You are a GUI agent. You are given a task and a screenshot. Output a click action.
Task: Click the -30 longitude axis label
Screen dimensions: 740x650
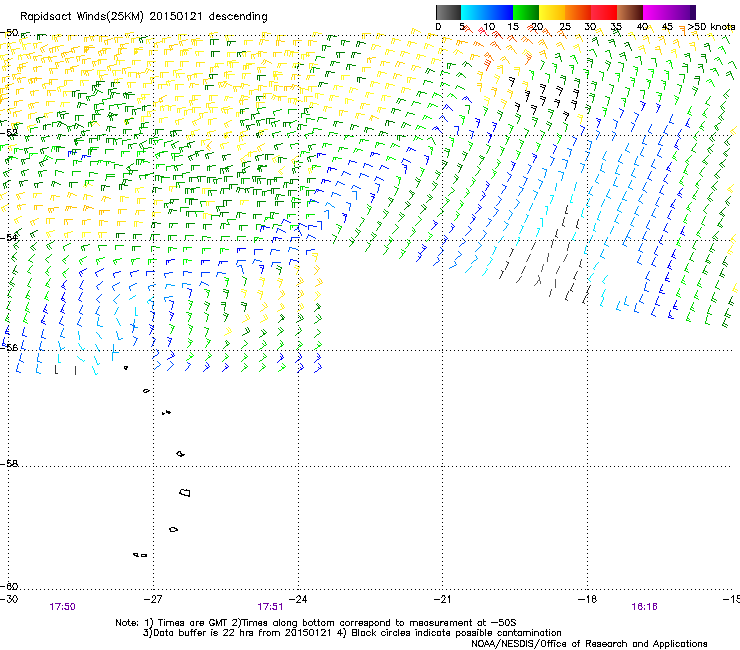point(9,599)
